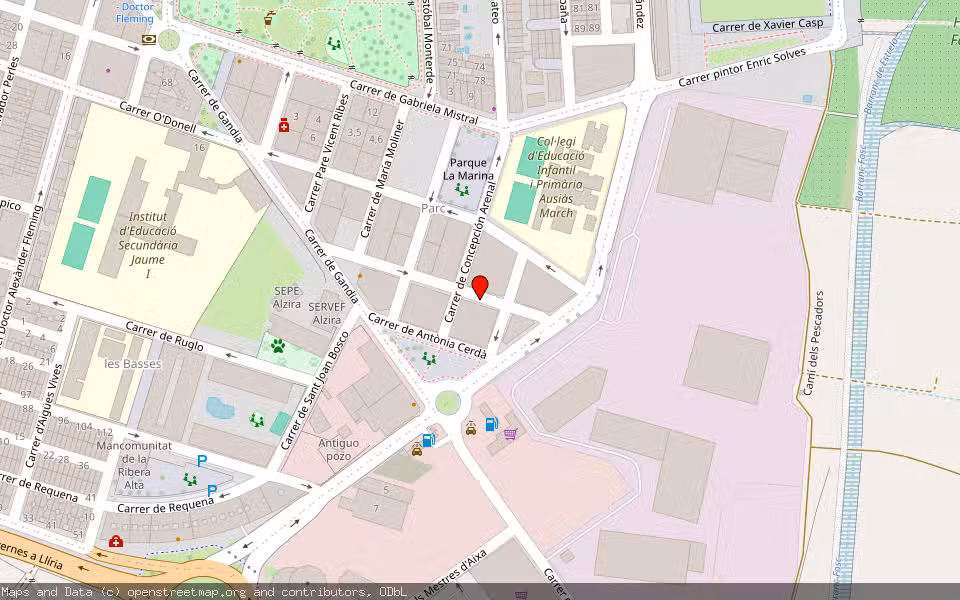Click the Carrer de Antònia Cerdà street label
The image size is (960, 600).
click(x=427, y=336)
